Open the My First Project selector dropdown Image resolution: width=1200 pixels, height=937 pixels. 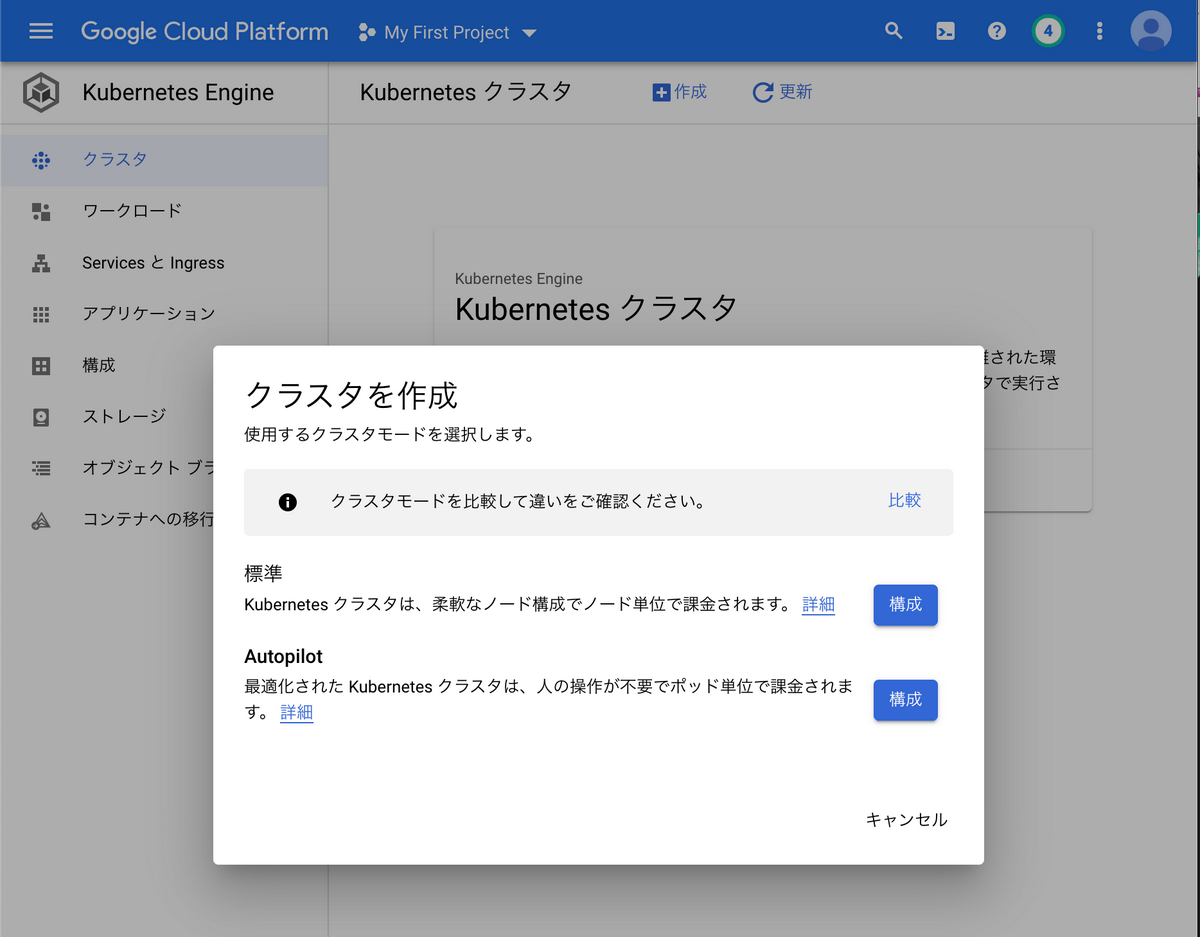[448, 32]
